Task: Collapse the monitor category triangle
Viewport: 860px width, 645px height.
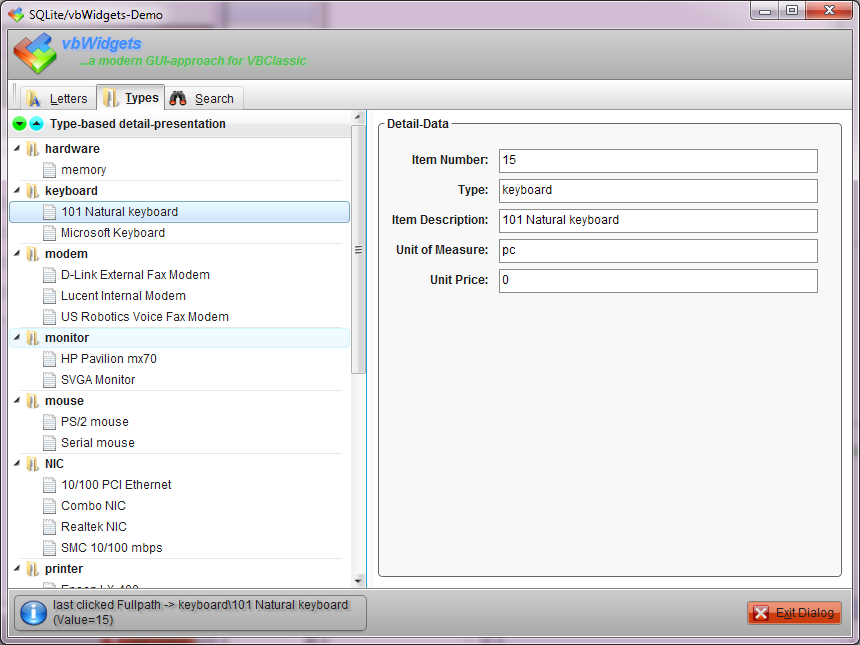Action: 17,338
